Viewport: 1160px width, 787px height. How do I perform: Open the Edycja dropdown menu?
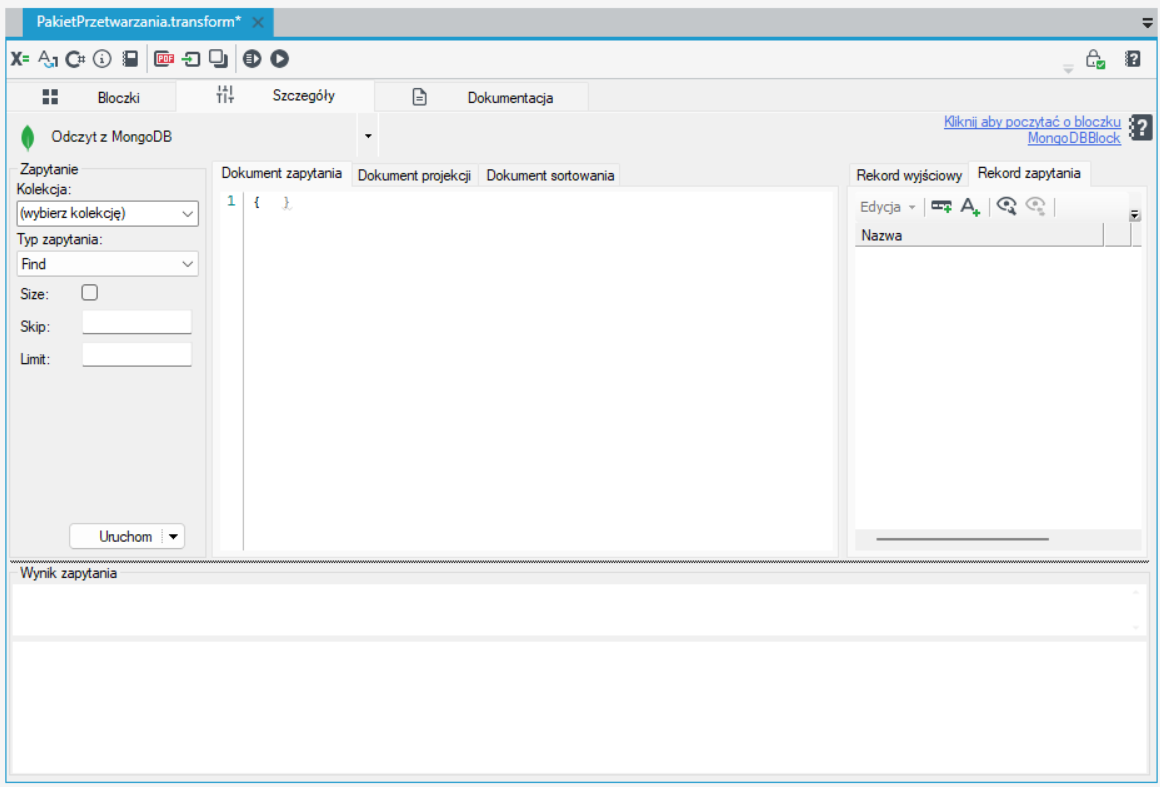tap(888, 207)
